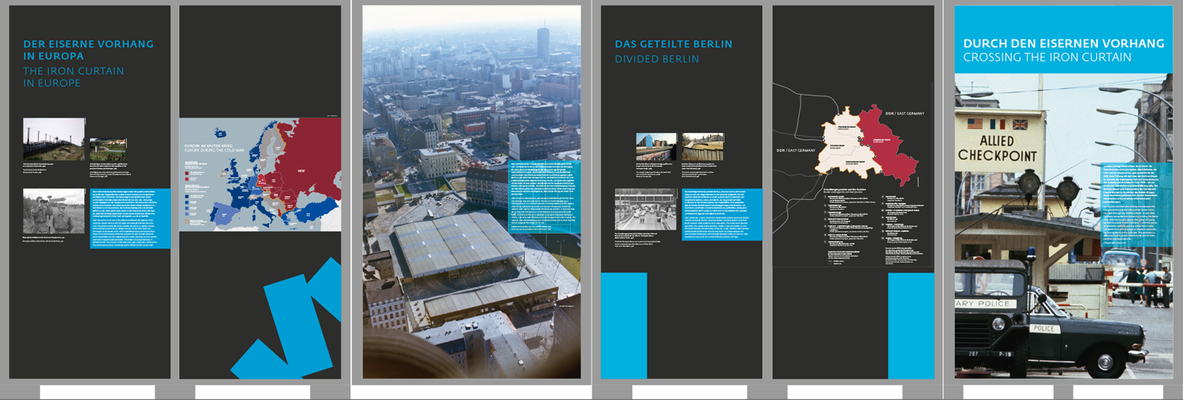Select the subtitle 'CROSSING THE IRON CURTAIN'
Image resolution: width=1183 pixels, height=400 pixels.
(1046, 58)
